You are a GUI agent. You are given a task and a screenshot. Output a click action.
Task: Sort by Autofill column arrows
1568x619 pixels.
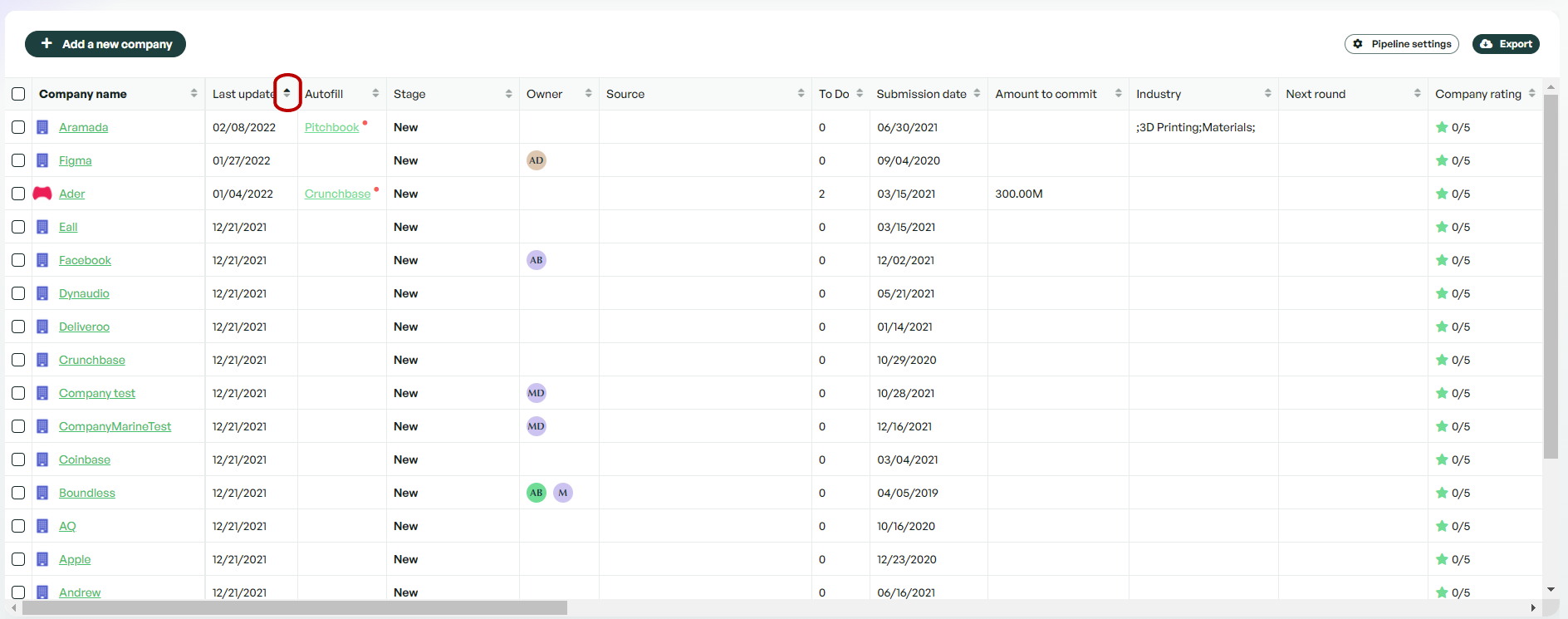point(375,93)
